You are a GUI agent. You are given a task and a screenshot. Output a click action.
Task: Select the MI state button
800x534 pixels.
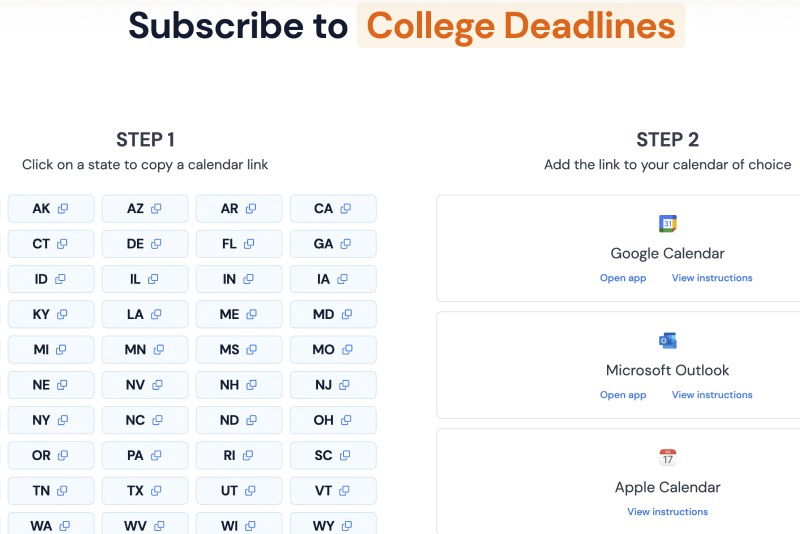pyautogui.click(x=51, y=350)
